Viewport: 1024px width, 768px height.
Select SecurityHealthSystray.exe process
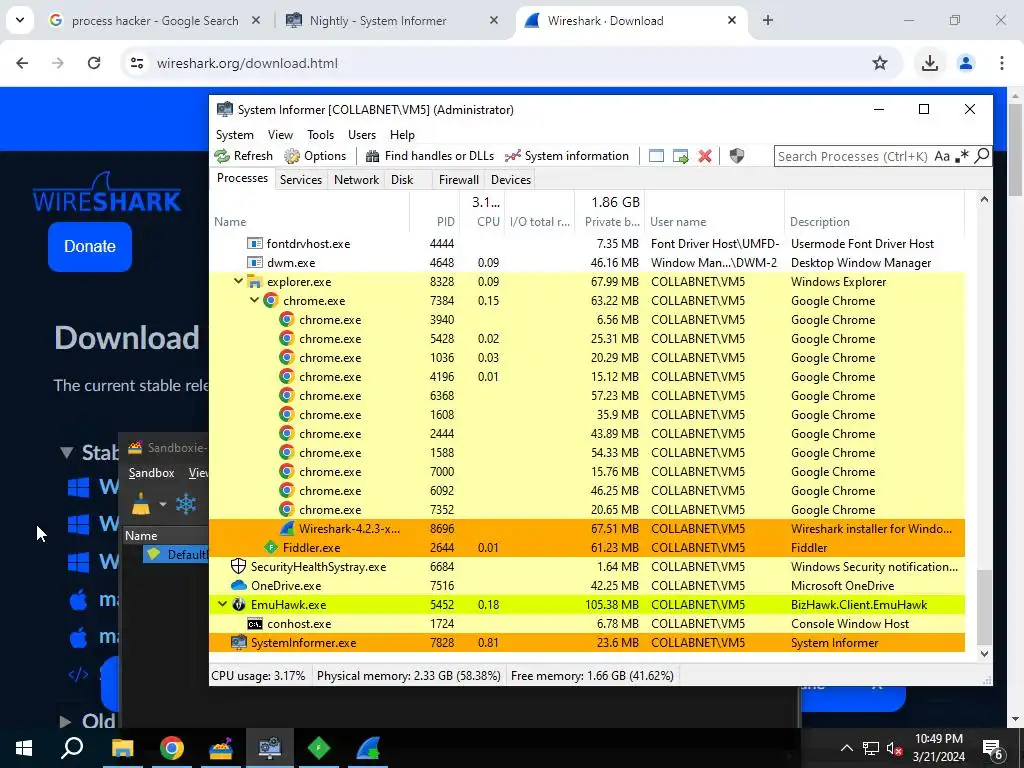(x=586, y=566)
